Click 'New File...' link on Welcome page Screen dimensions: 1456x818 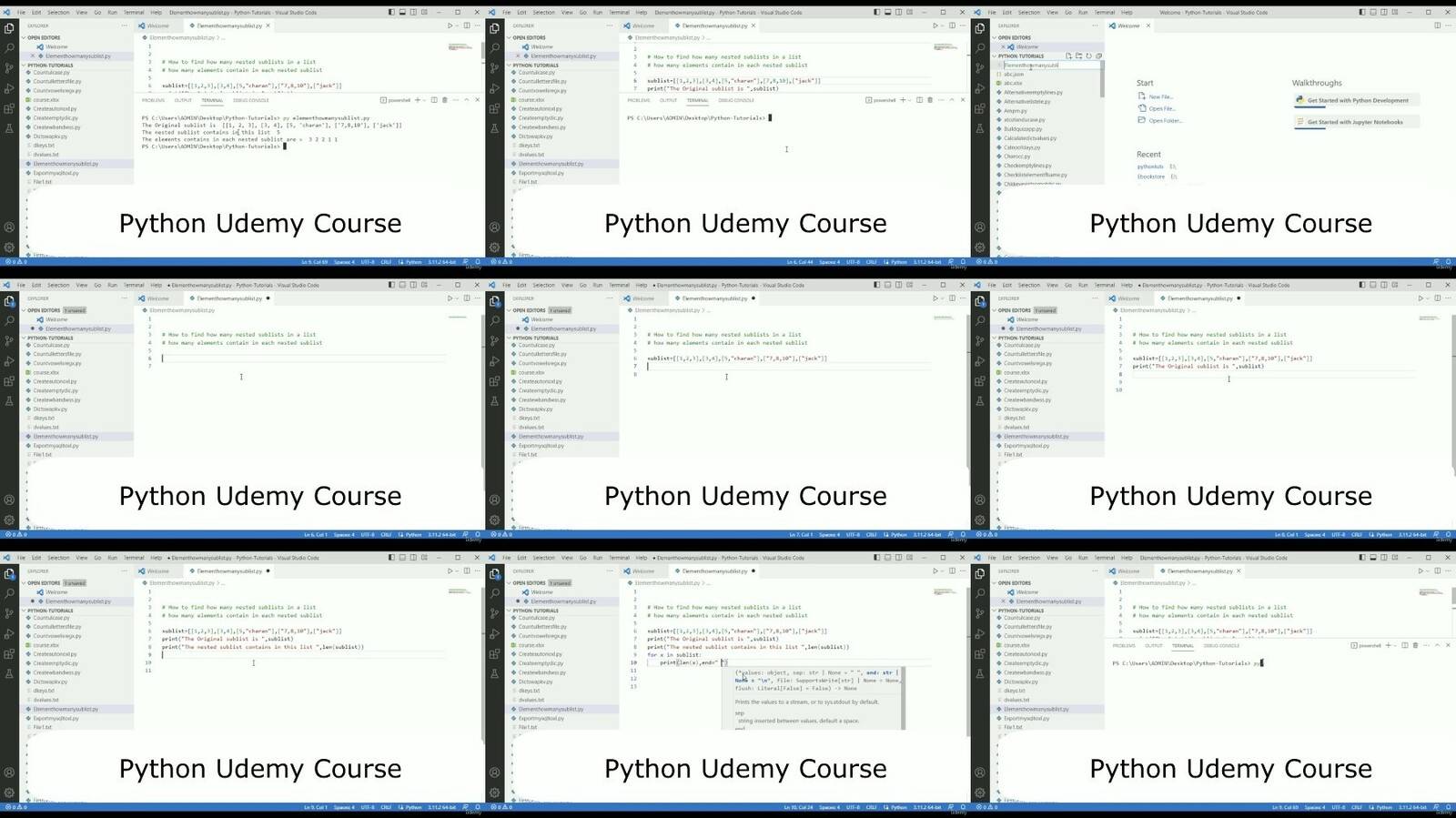[1160, 96]
